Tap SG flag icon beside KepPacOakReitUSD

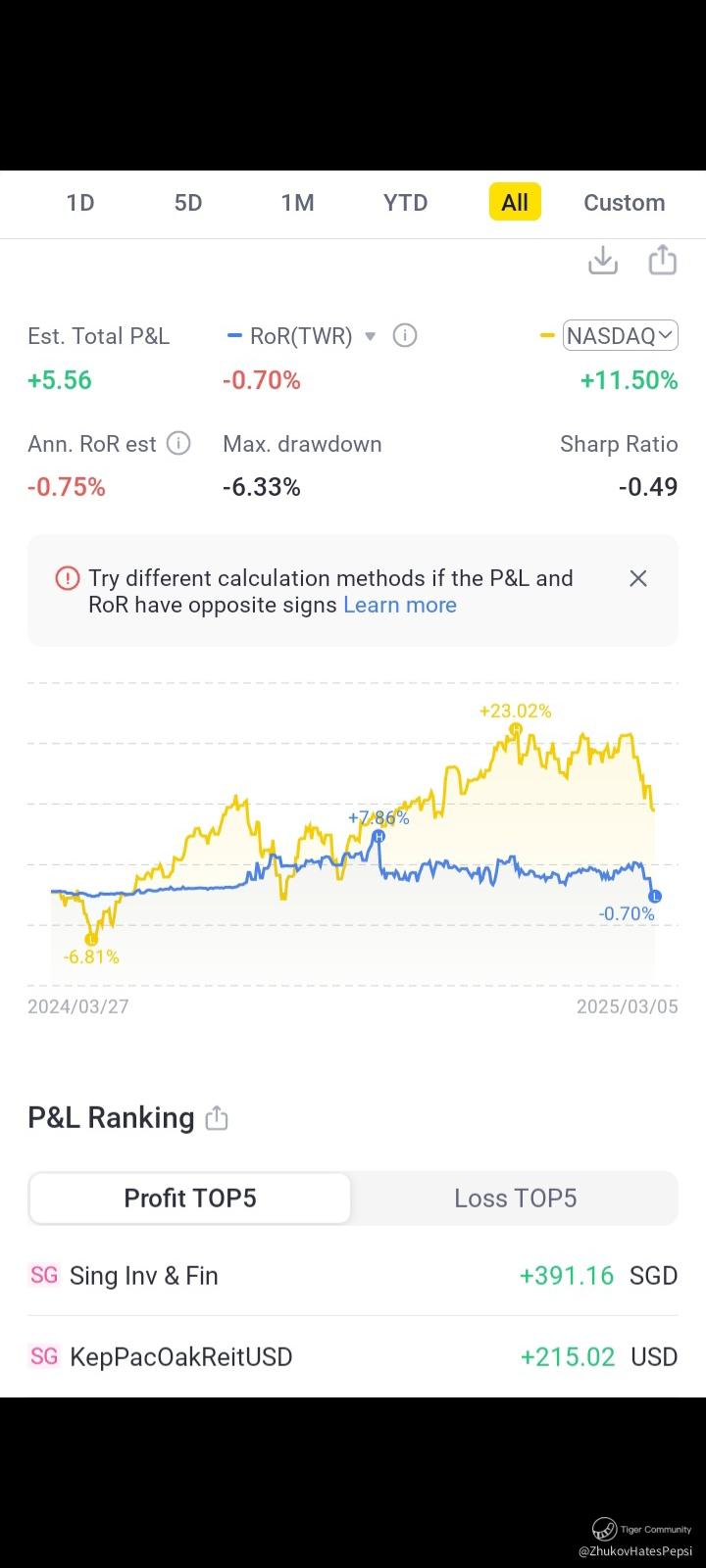point(44,1356)
